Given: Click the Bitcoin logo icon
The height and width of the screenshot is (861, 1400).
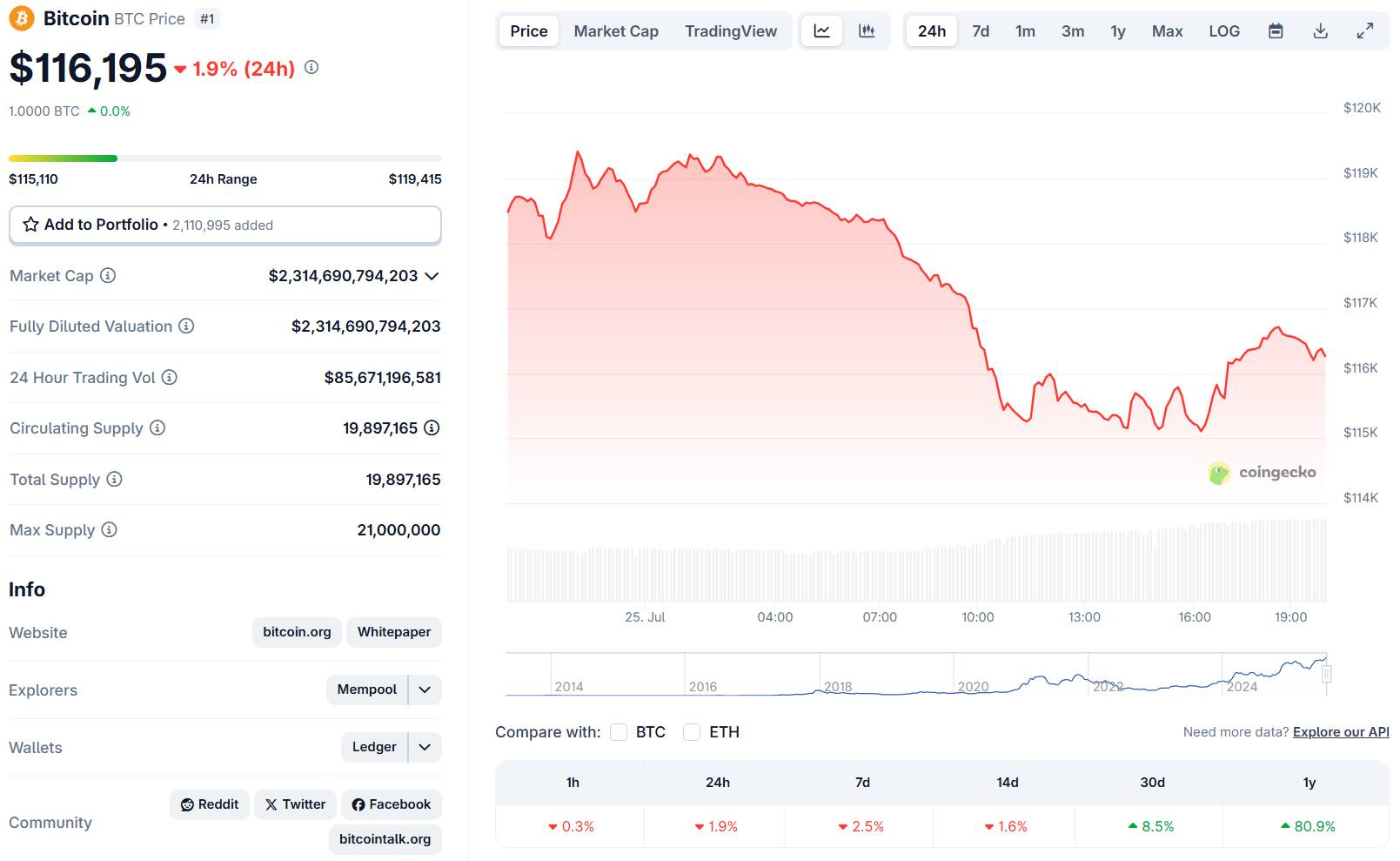Looking at the screenshot, I should 22,18.
